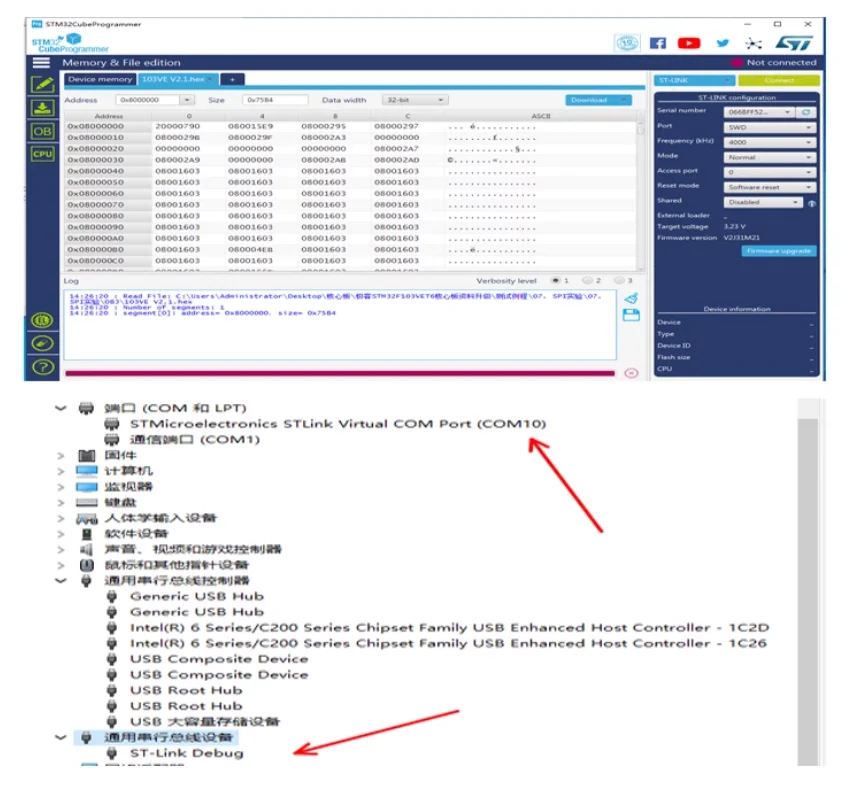This screenshot has height=789, width=865.
Task: Open the hamburger menu in STM32CubeProgrammer
Action: coord(41,62)
